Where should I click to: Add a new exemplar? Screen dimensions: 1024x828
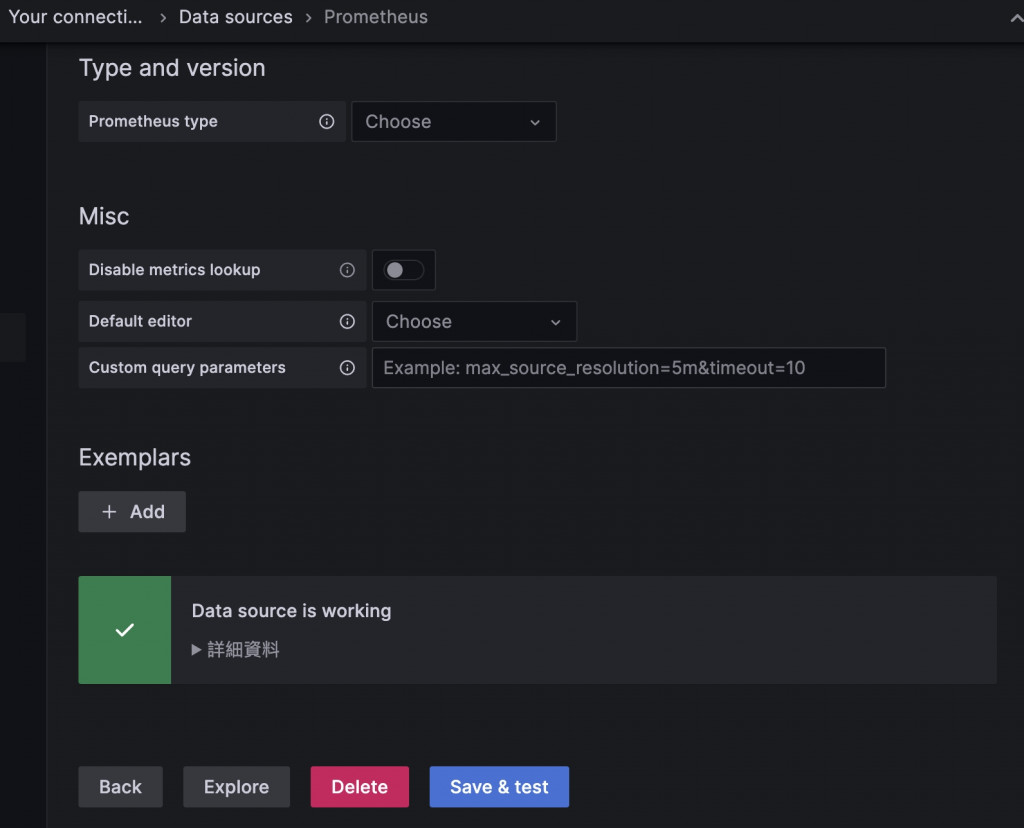132,512
